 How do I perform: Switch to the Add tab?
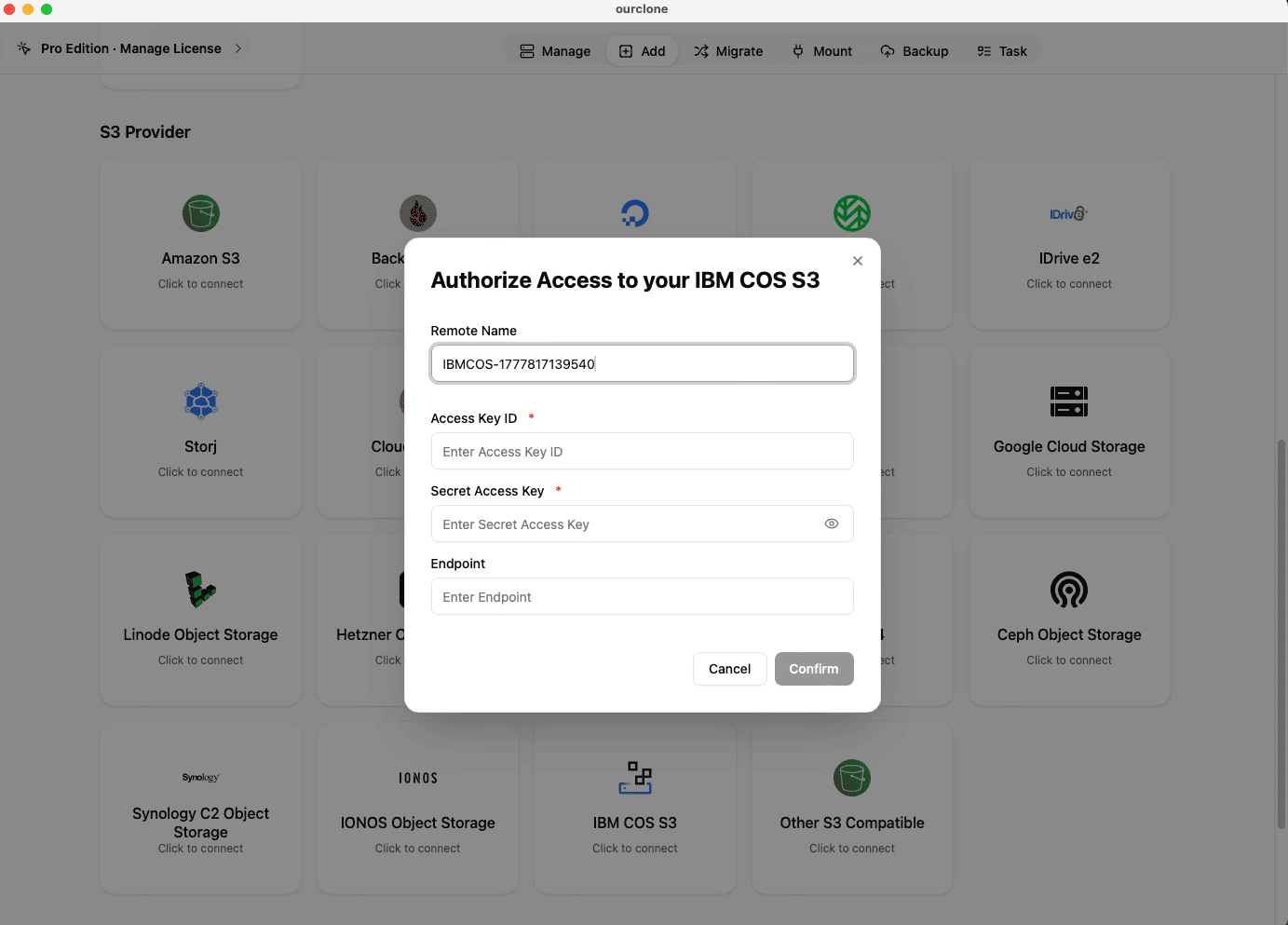click(x=643, y=51)
